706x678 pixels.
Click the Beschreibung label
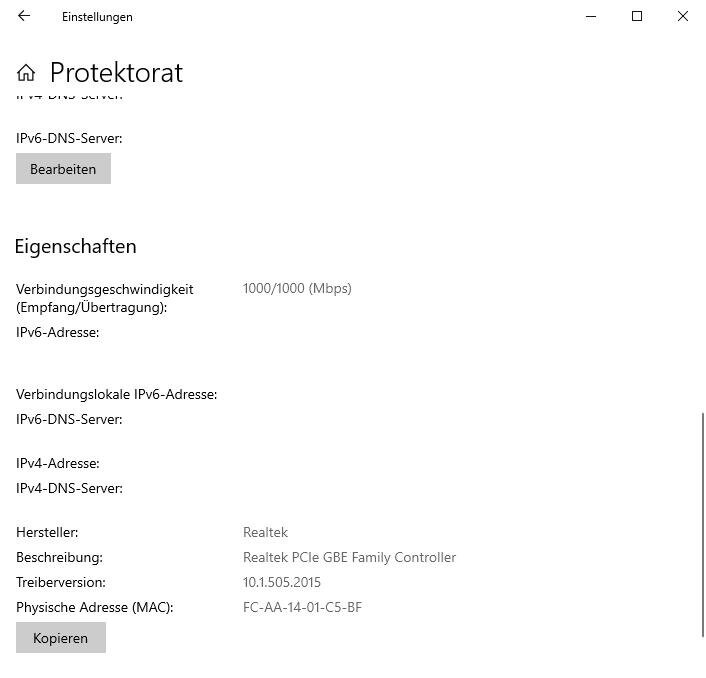coord(59,557)
